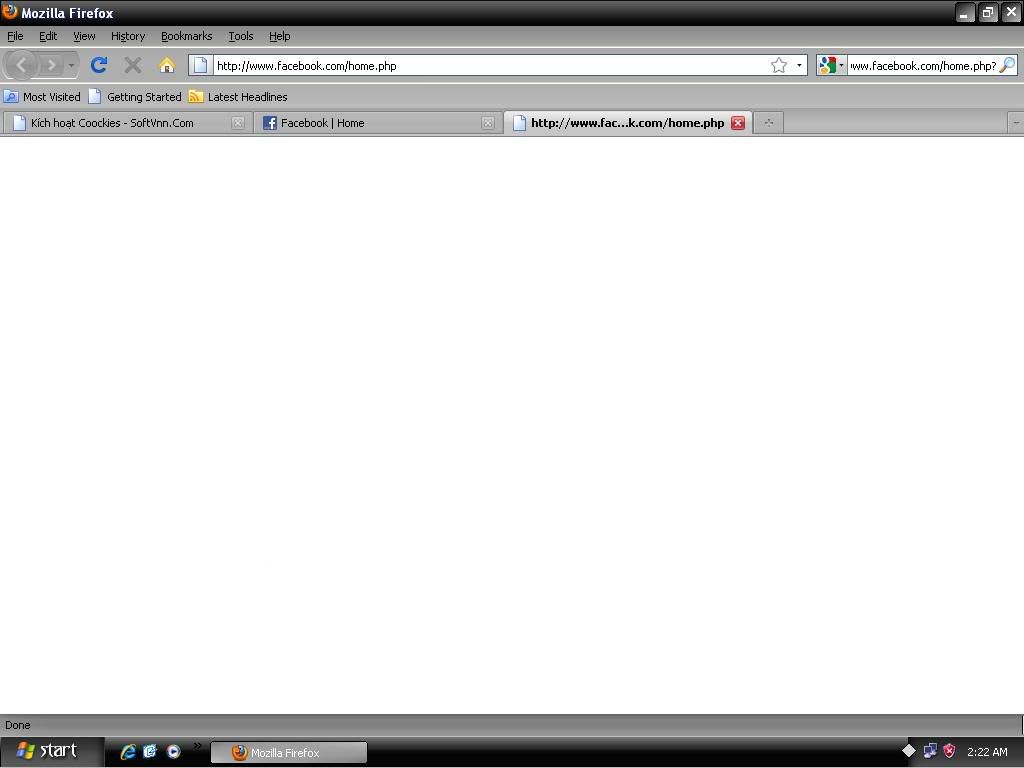
Task: Open the Help menu
Action: [x=280, y=36]
